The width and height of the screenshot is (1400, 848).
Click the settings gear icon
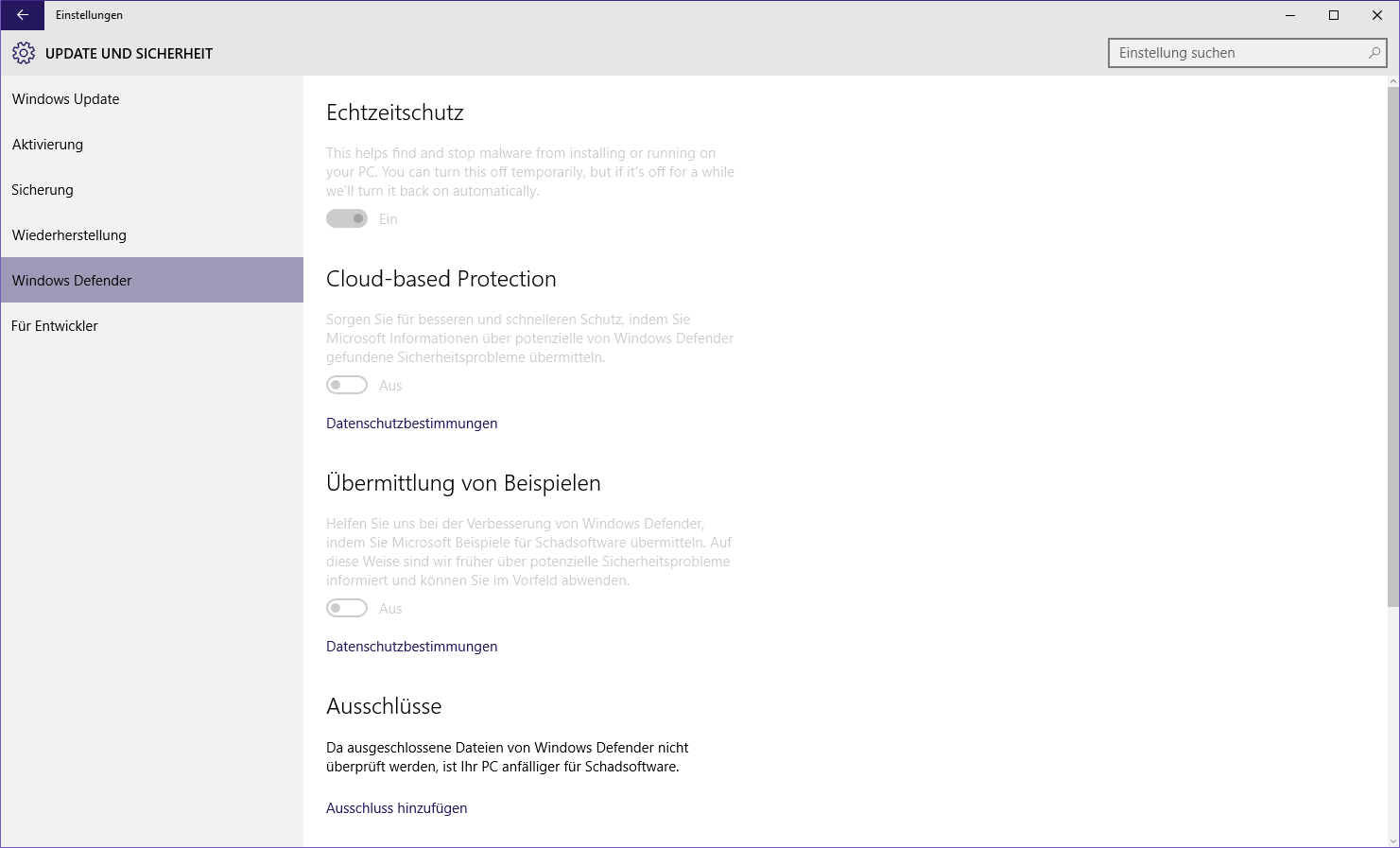pos(24,53)
